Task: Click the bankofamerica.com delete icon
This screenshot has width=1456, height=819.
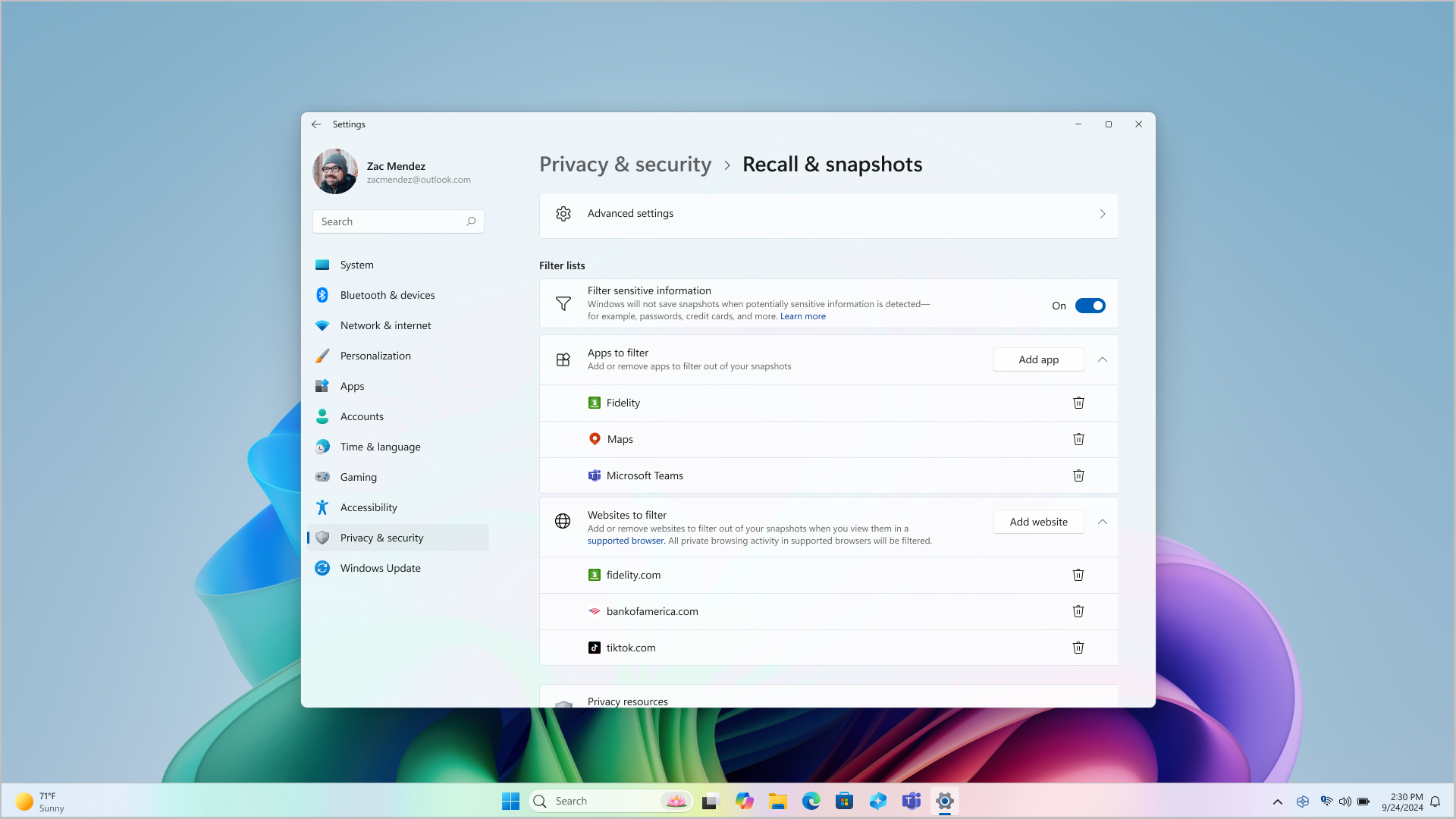Action: point(1078,610)
